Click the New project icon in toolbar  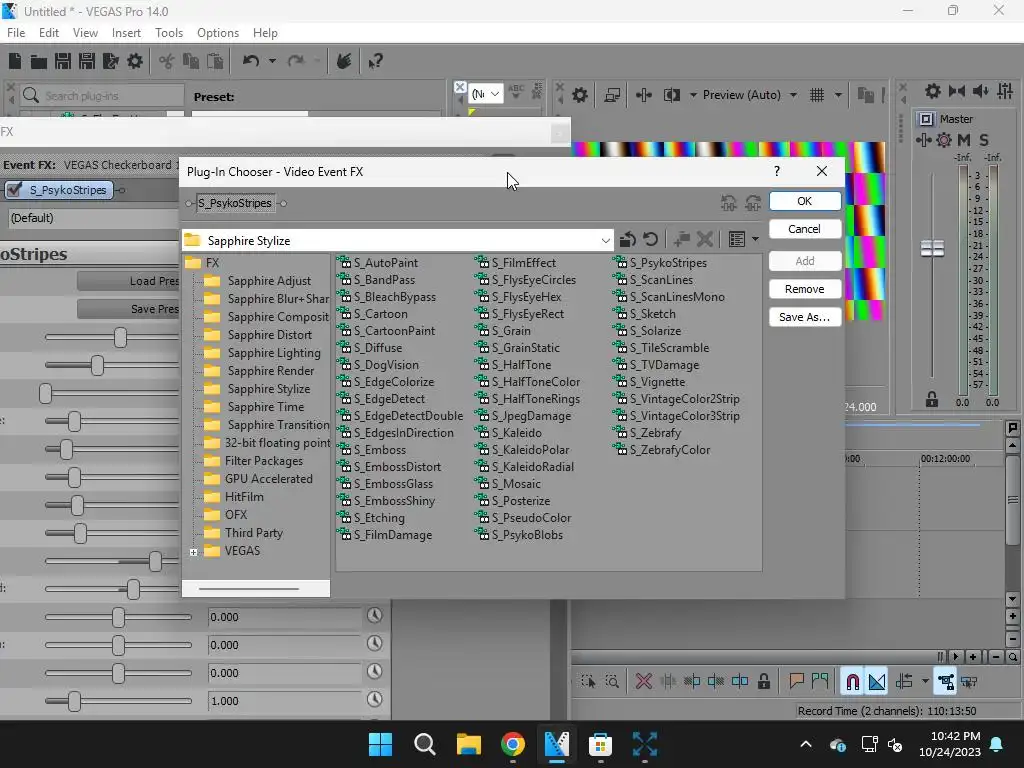tap(14, 61)
